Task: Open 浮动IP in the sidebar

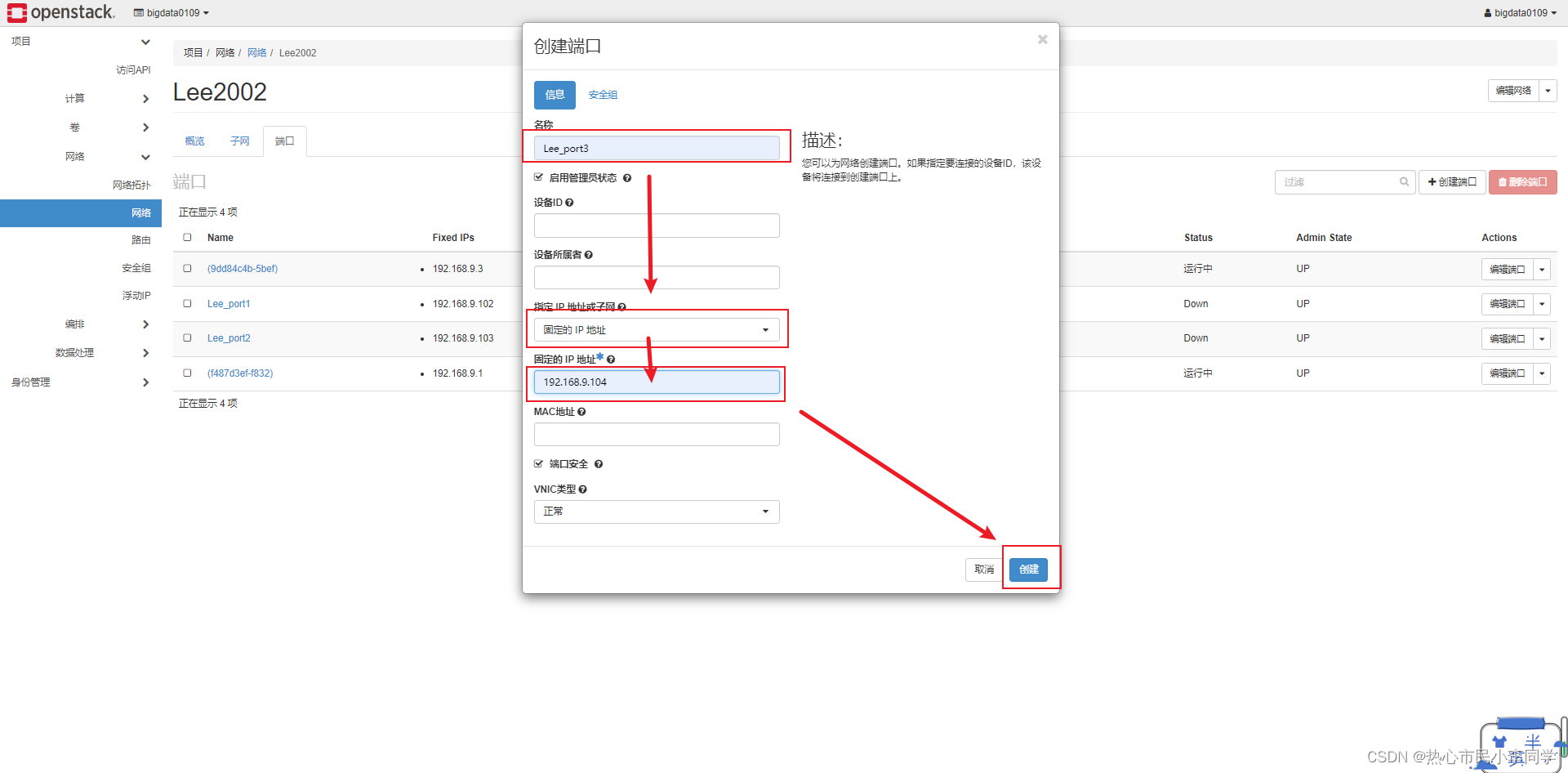Action: pos(136,296)
